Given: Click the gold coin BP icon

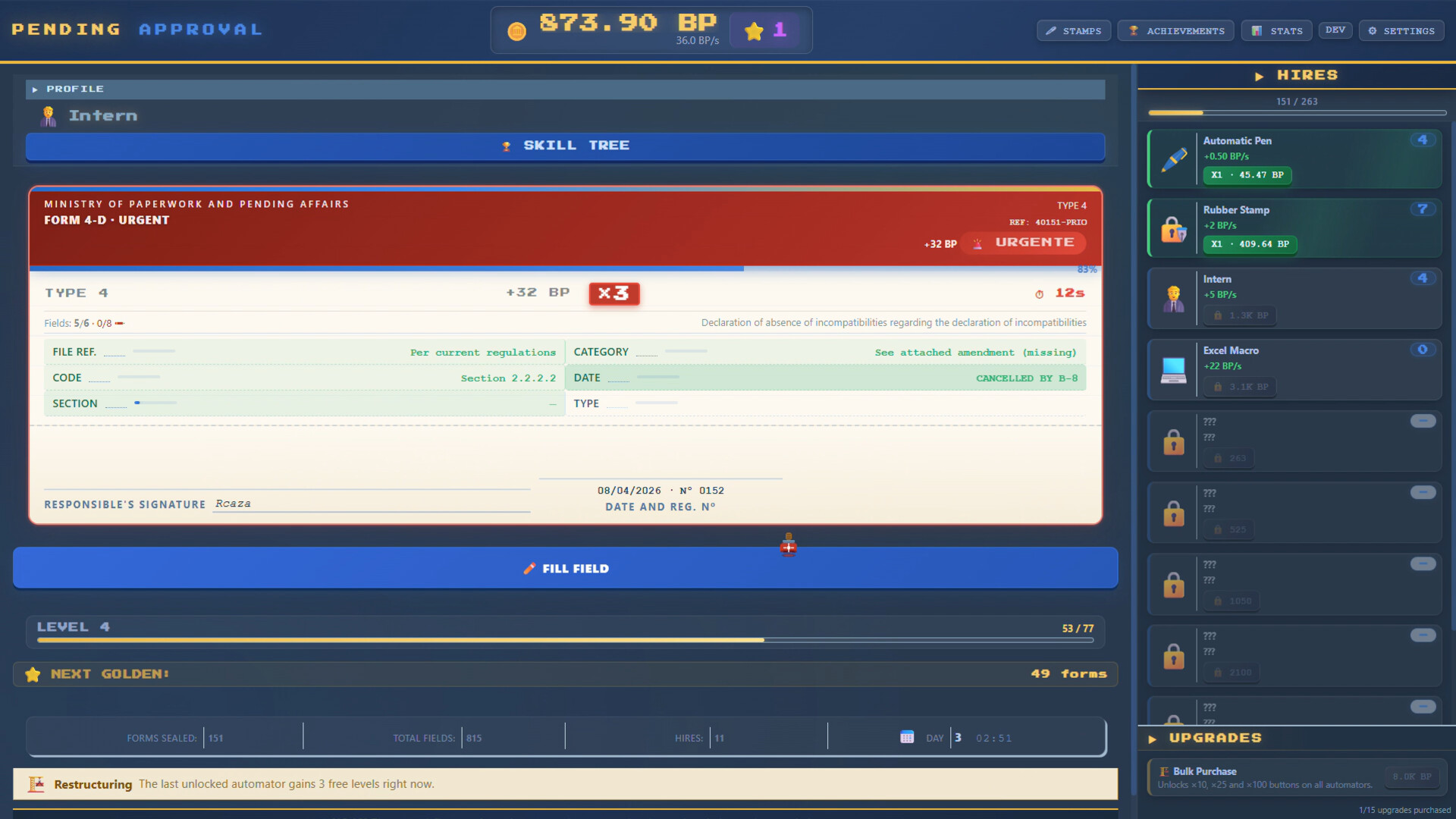Looking at the screenshot, I should [516, 31].
